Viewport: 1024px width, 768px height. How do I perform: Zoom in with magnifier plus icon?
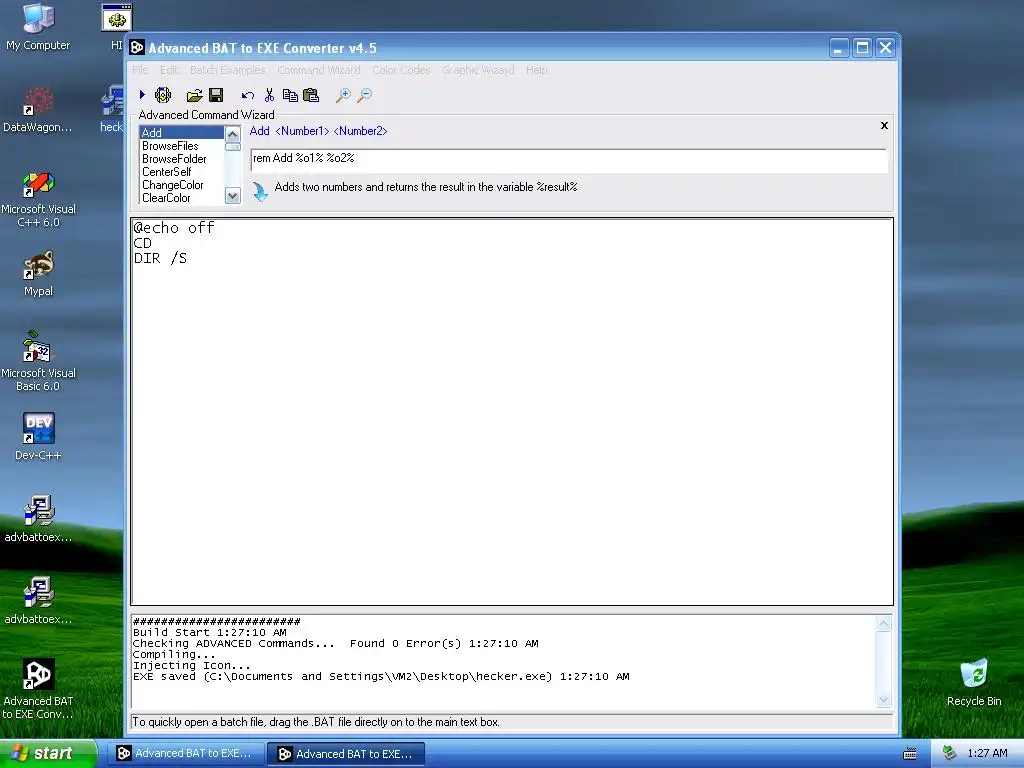[343, 96]
